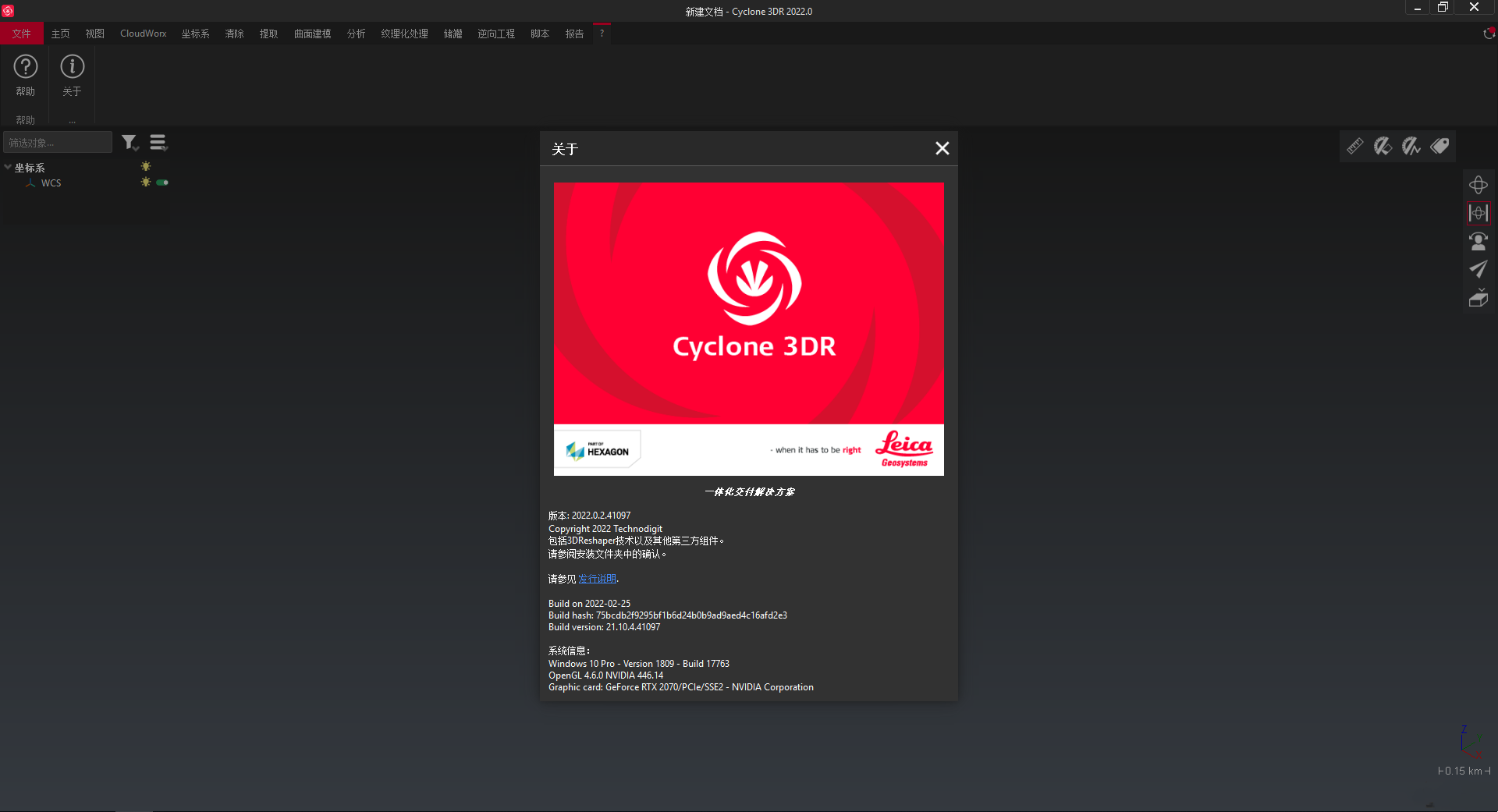Open the list options dropdown in tree panel

point(158,143)
